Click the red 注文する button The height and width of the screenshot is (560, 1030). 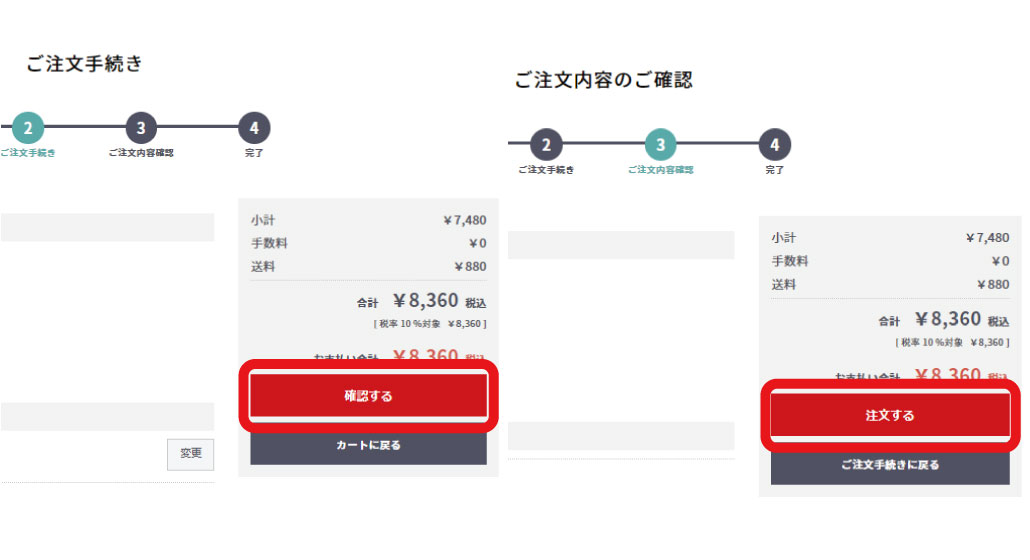pyautogui.click(x=889, y=415)
